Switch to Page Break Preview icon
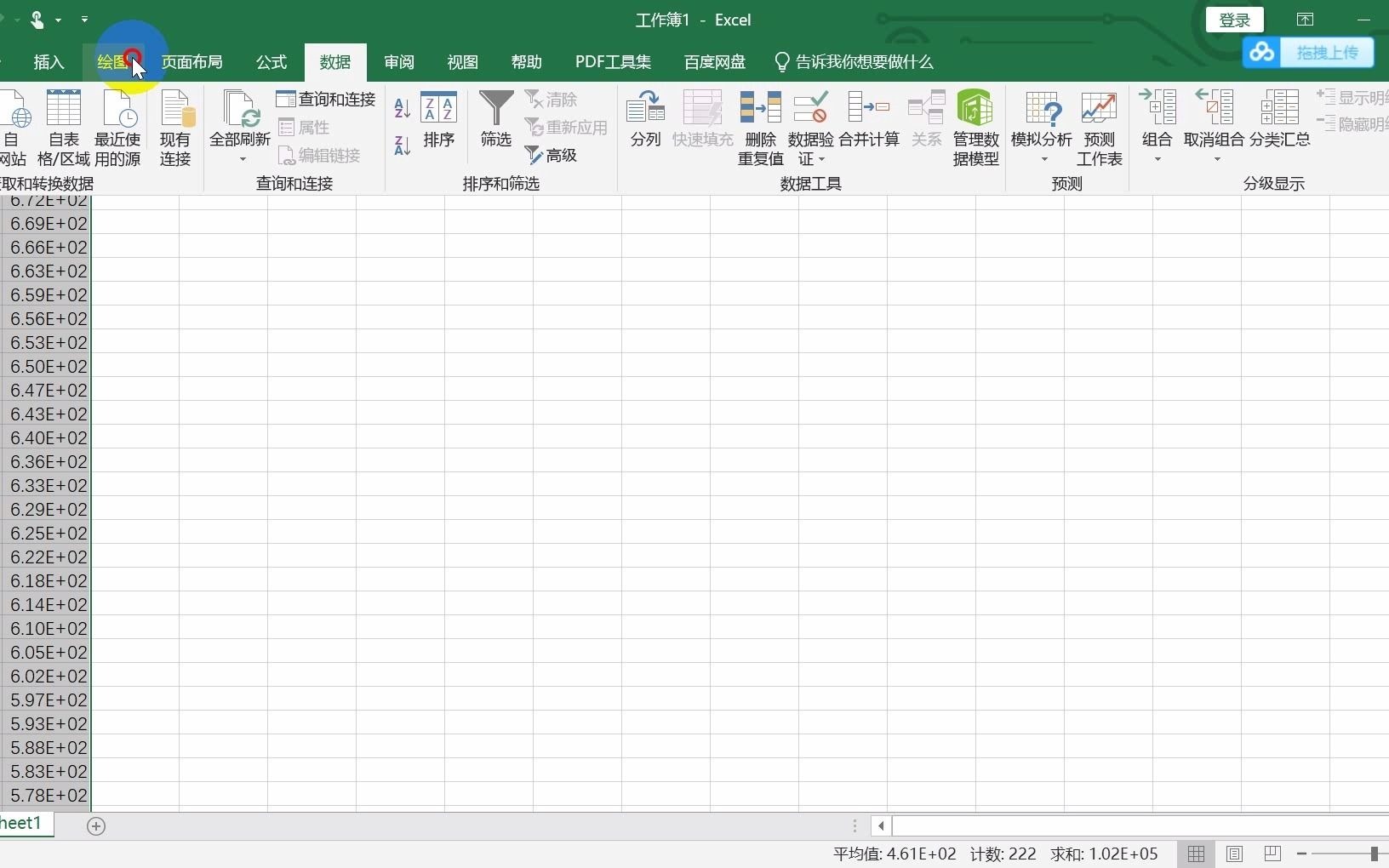The image size is (1389, 868). click(1272, 854)
